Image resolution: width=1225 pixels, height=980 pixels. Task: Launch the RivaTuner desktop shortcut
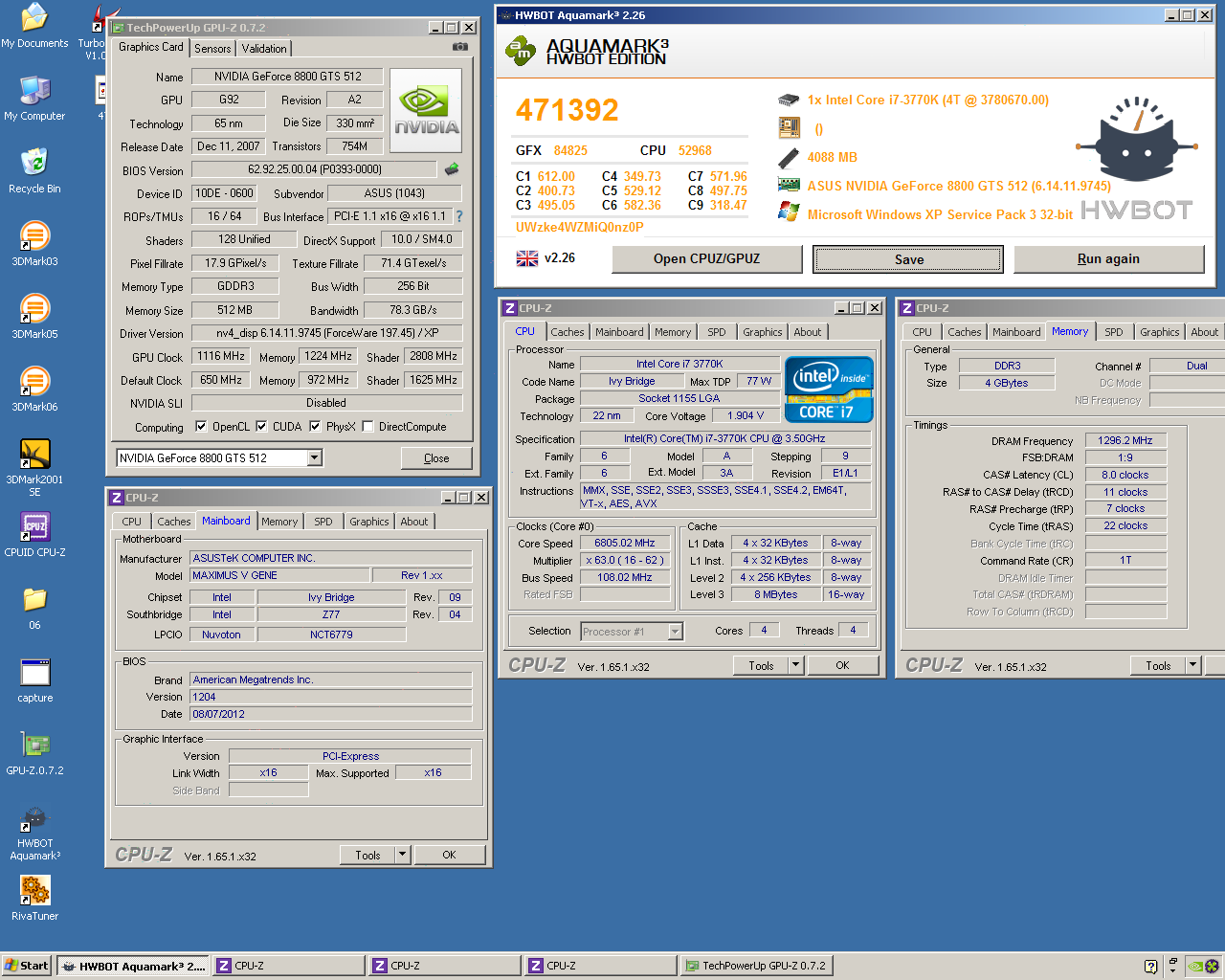[x=34, y=899]
